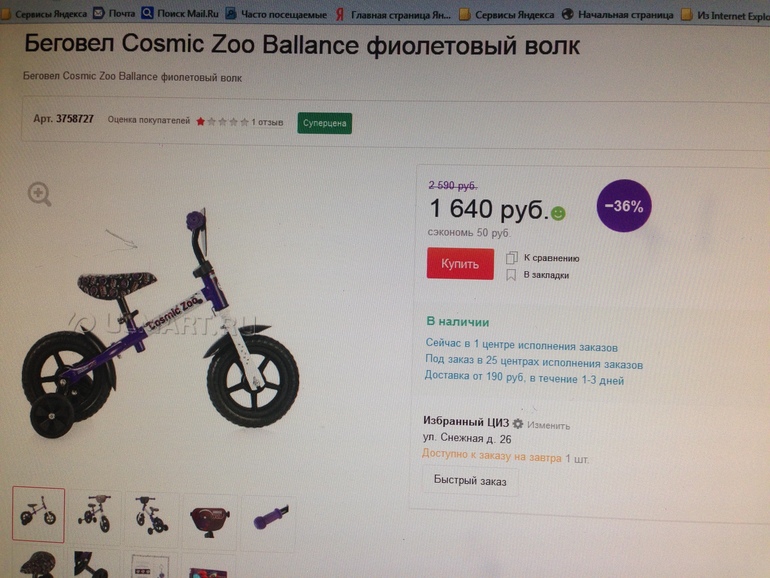Open the Поиск Mail.Ru bookmark
The image size is (770, 578).
(180, 13)
